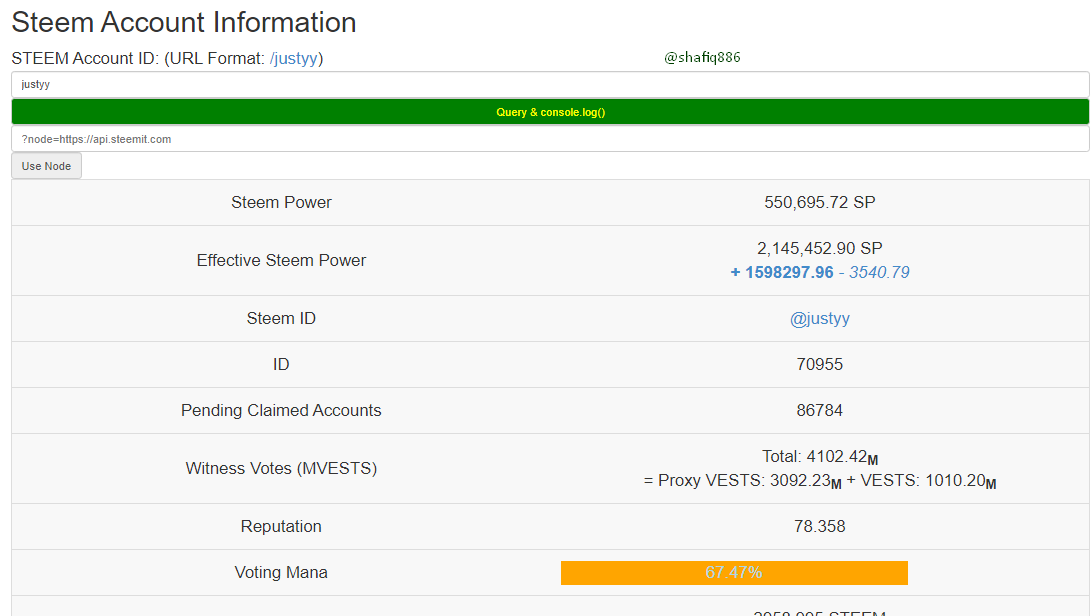Select the 550,695.72 SP value
Image resolution: width=1092 pixels, height=616 pixels.
[x=820, y=203]
